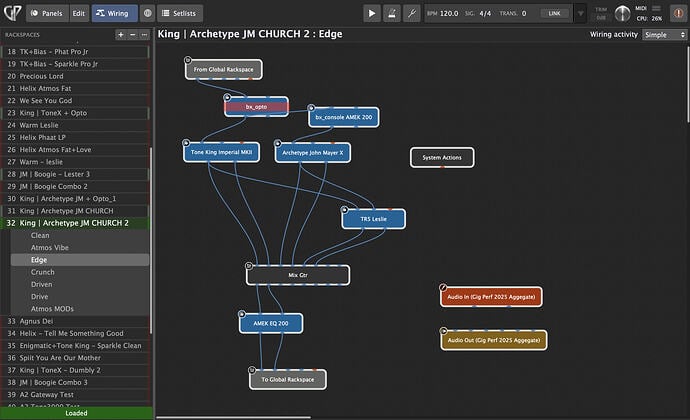Toggle bypass icon on bx_opto block

pos(227,97)
